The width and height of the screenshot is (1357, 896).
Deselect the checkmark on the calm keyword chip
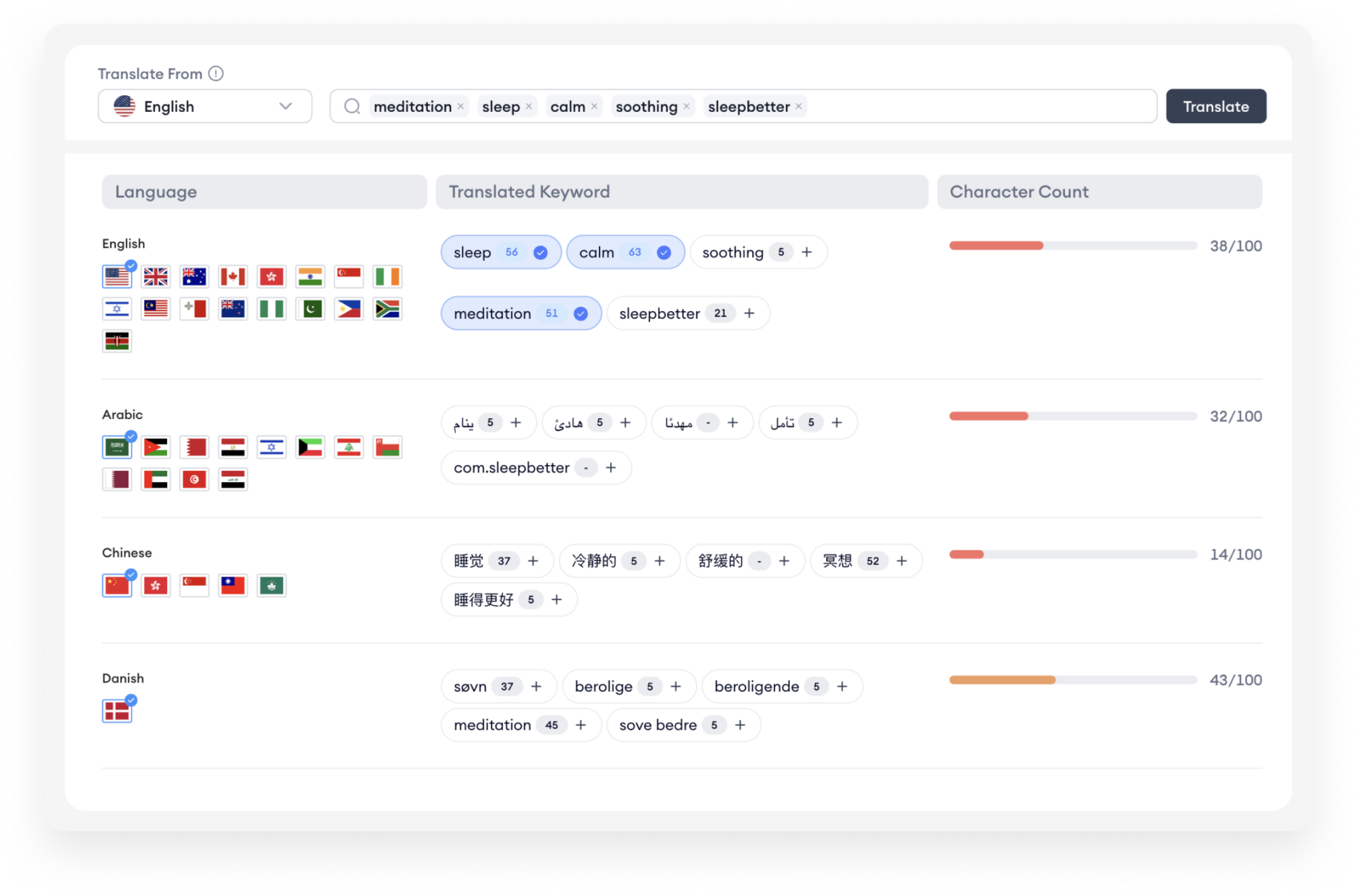(664, 252)
